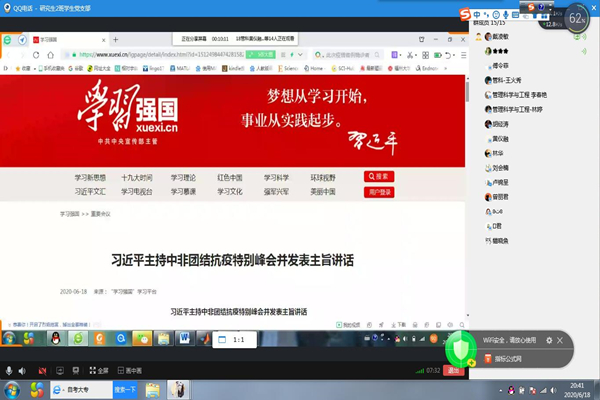Toggle the 画中画 picture-in-picture mode
This screenshot has width=600, height=400.
[129, 370]
